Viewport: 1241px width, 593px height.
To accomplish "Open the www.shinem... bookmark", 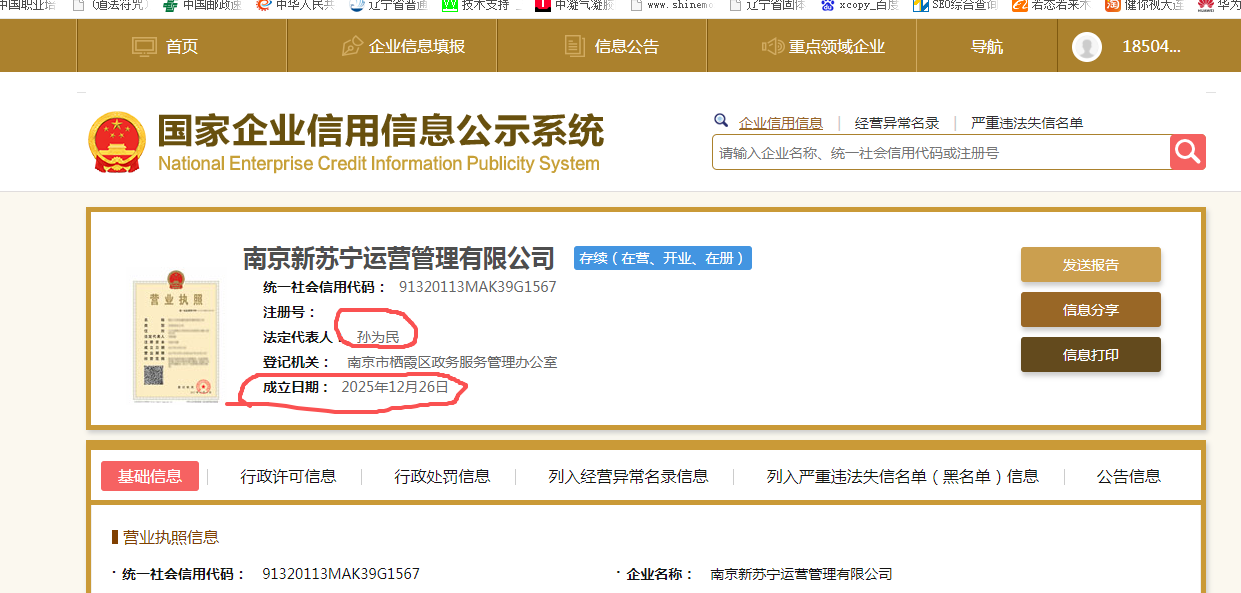I will [x=671, y=5].
